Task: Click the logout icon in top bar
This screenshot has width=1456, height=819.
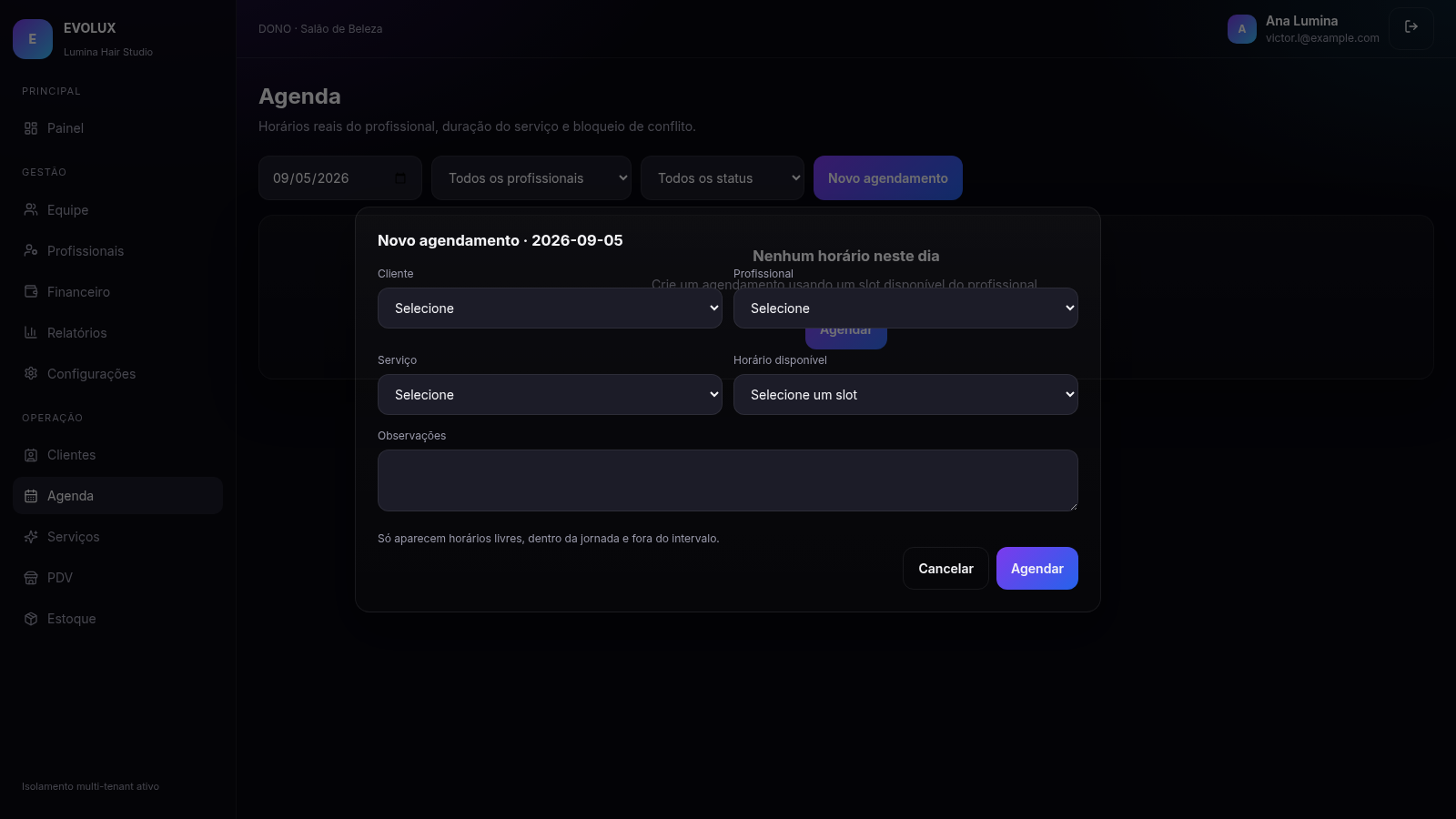Action: tap(1410, 27)
